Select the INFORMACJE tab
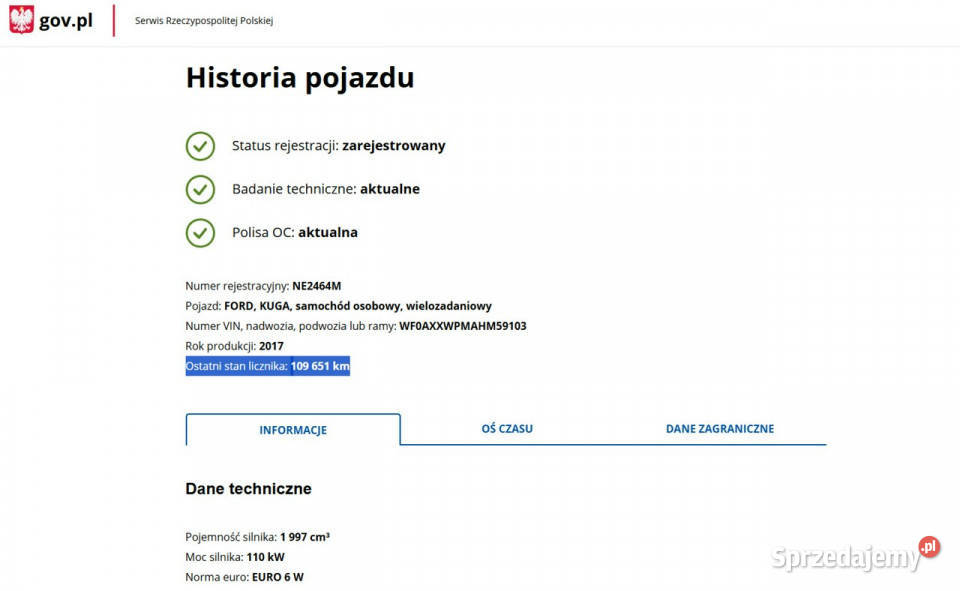Image resolution: width=960 pixels, height=591 pixels. pos(293,430)
